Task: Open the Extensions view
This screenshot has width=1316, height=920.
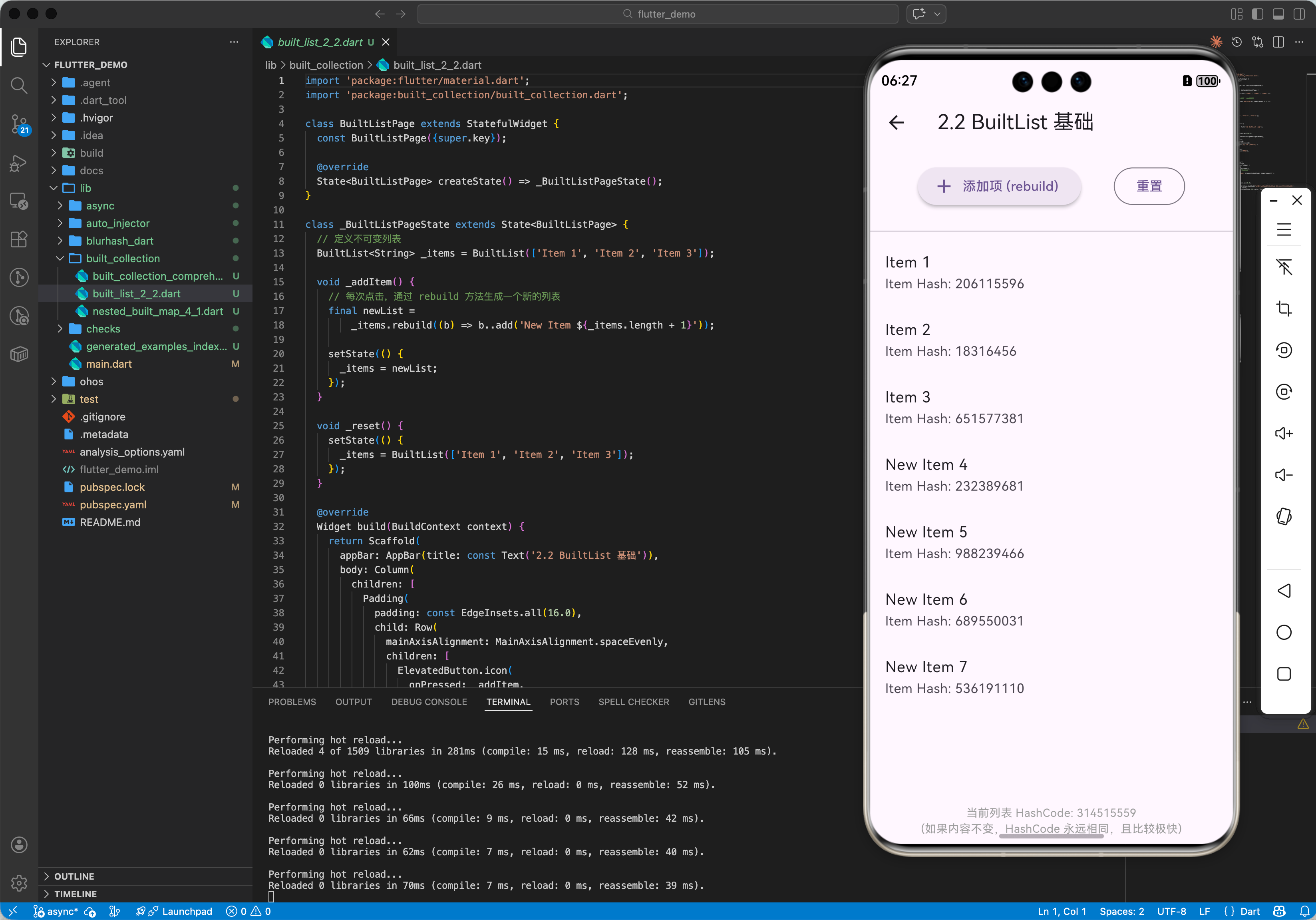Action: point(19,239)
